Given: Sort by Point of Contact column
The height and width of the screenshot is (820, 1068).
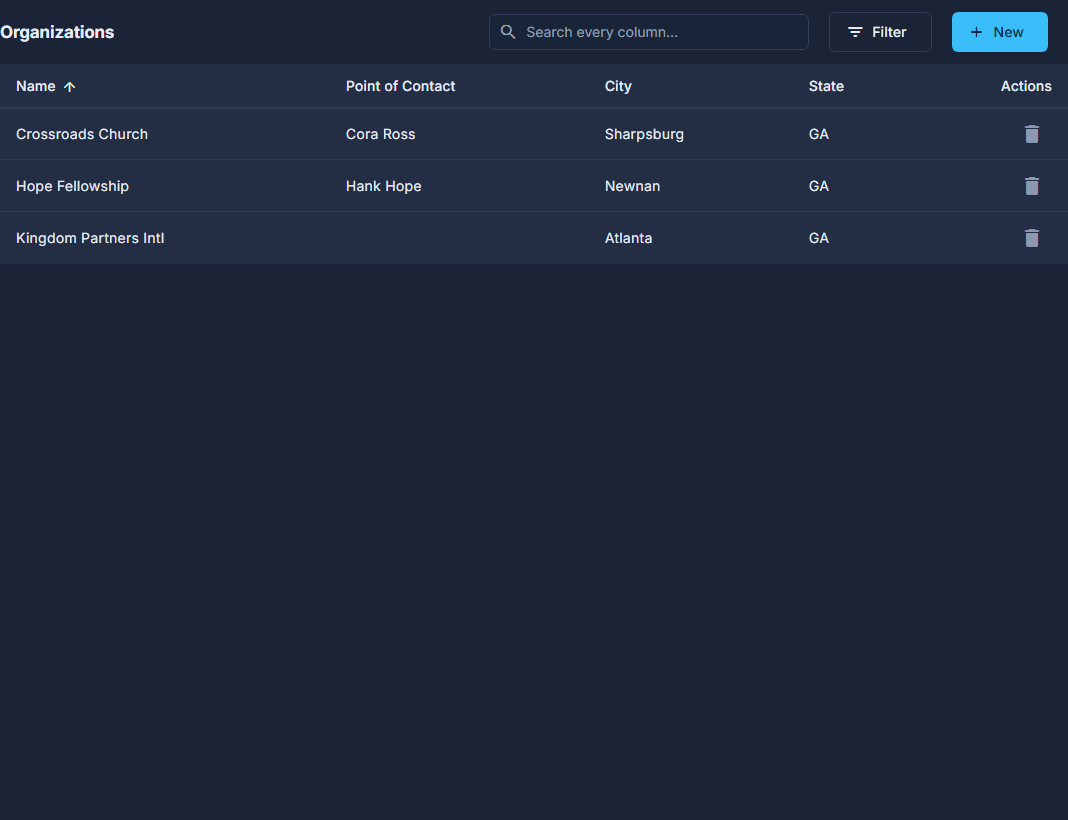Looking at the screenshot, I should 400,86.
